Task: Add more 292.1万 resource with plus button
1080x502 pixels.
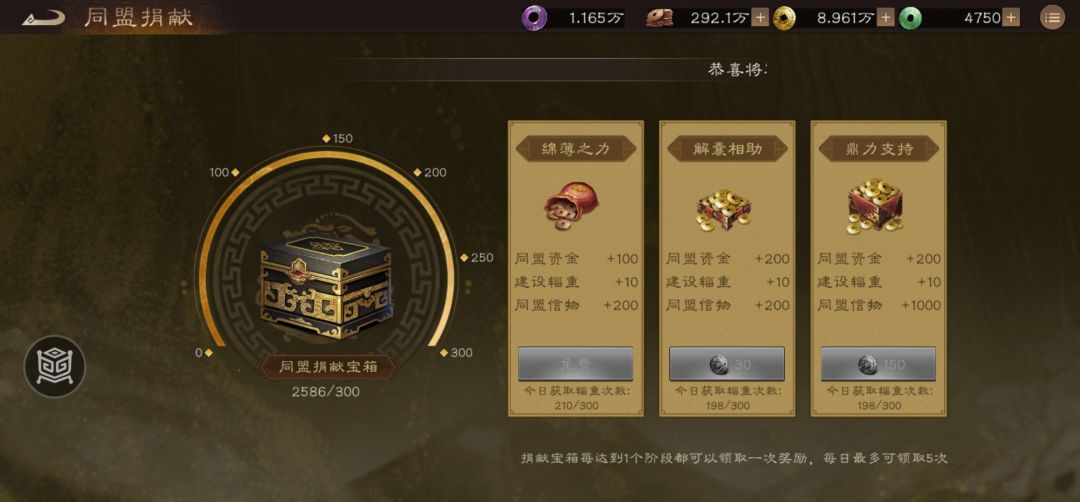Action: [760, 18]
